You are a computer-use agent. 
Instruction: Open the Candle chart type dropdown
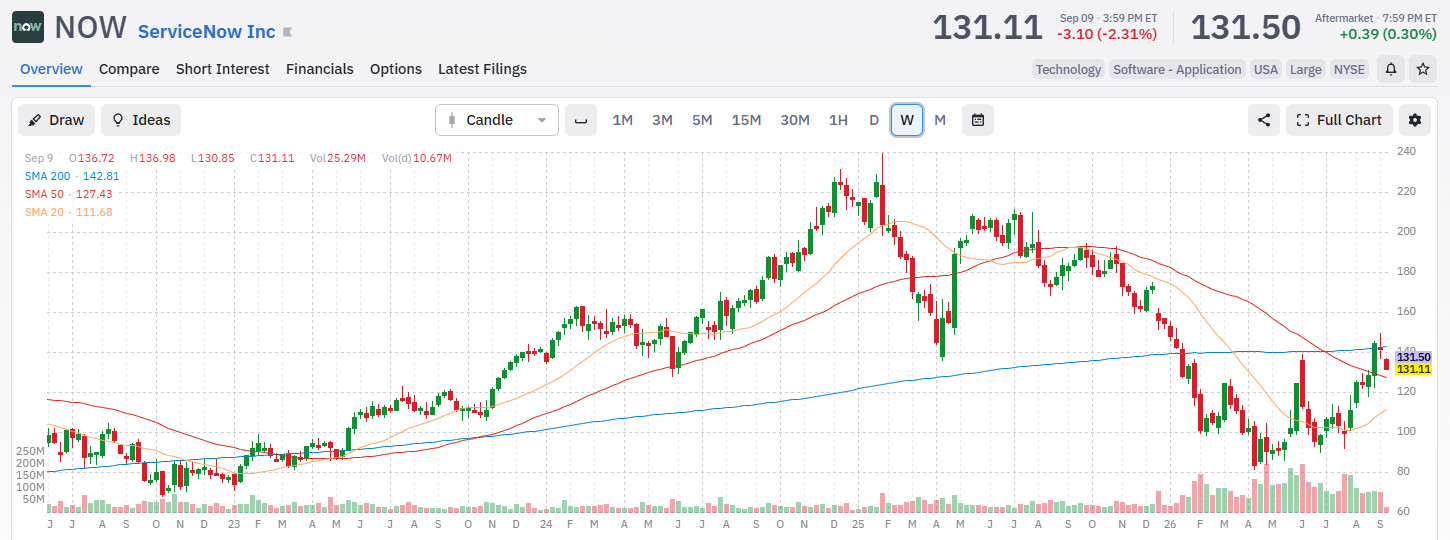pyautogui.click(x=497, y=120)
